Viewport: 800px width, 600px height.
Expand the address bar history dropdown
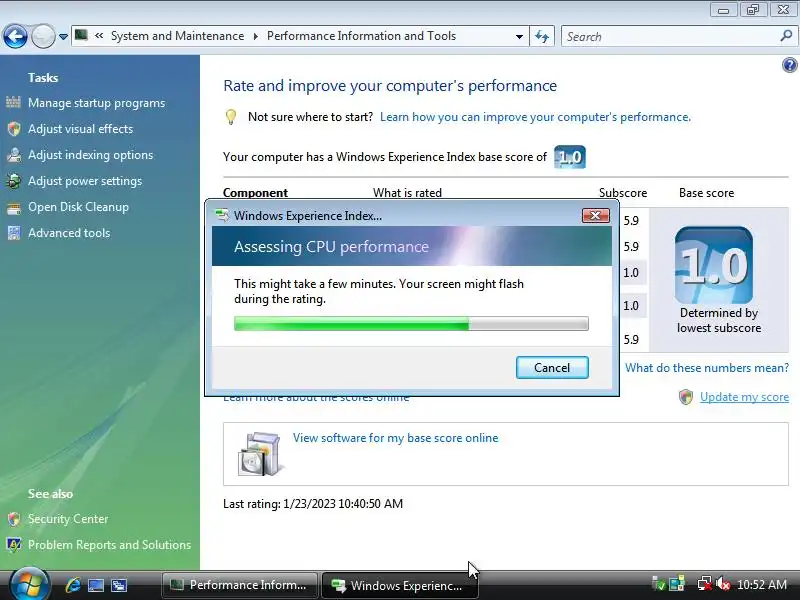(519, 37)
